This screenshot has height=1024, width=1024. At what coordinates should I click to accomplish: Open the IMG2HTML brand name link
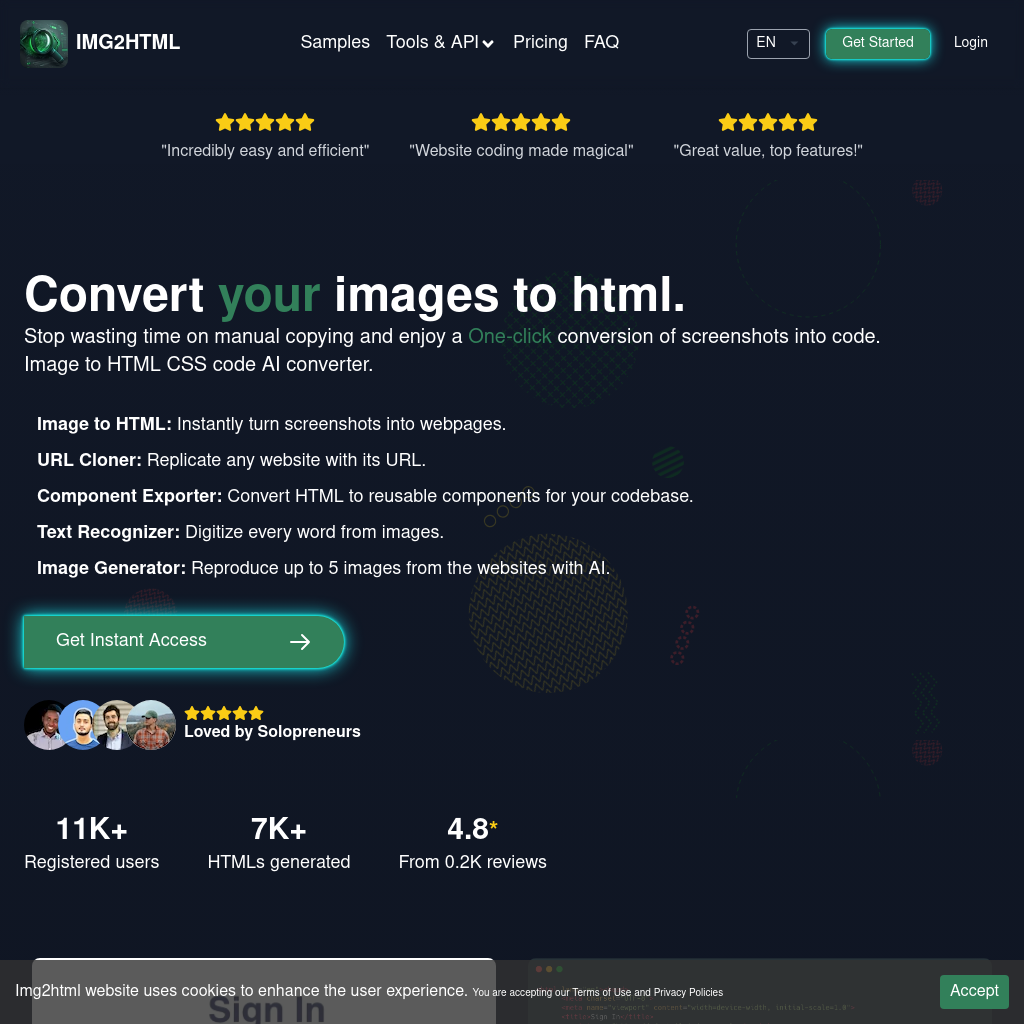tap(128, 42)
